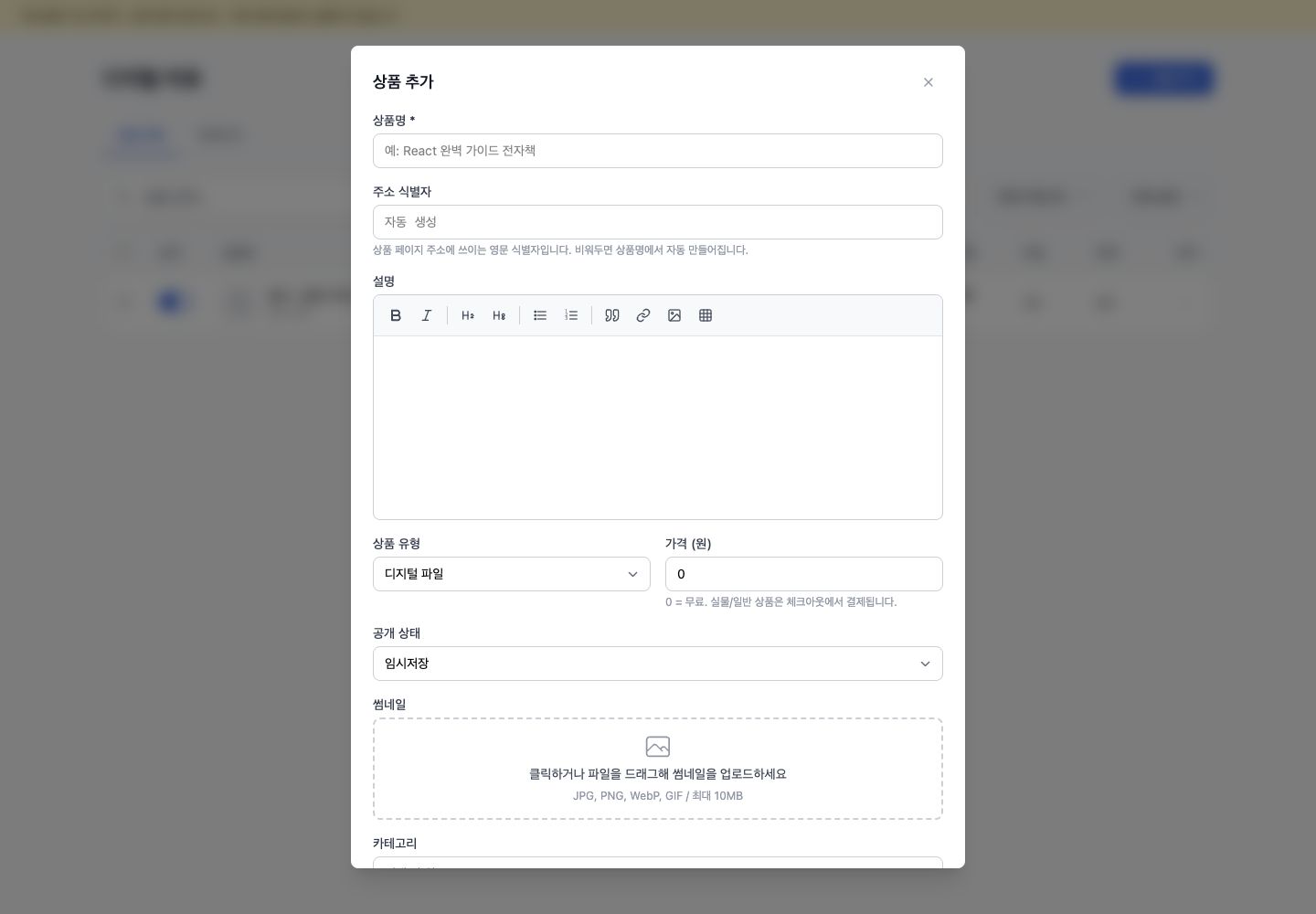1316x914 pixels.
Task: Open the 공개 상태 dropdown
Action: (658, 664)
